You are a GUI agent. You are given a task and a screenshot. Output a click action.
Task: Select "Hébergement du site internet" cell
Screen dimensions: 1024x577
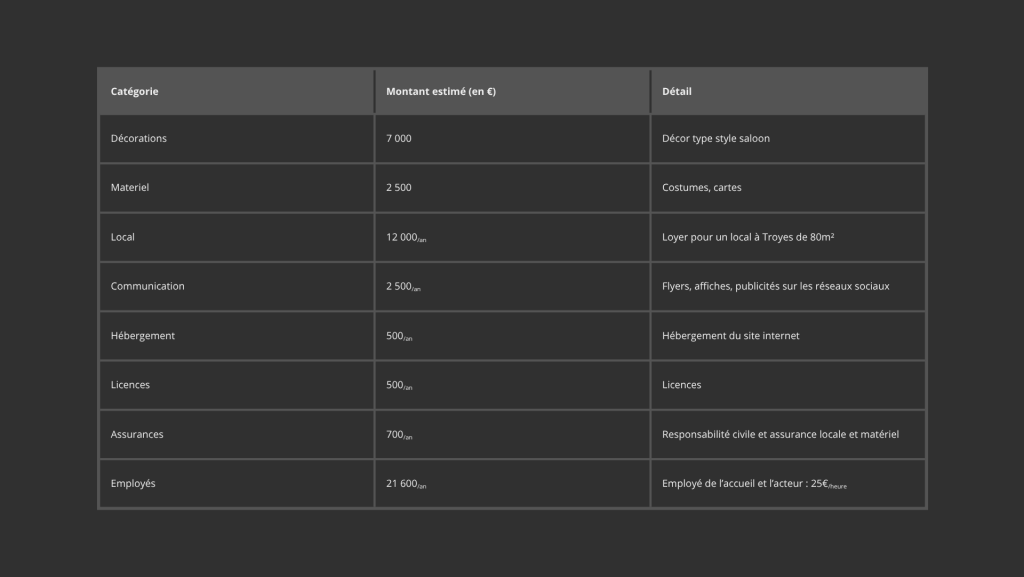[730, 335]
